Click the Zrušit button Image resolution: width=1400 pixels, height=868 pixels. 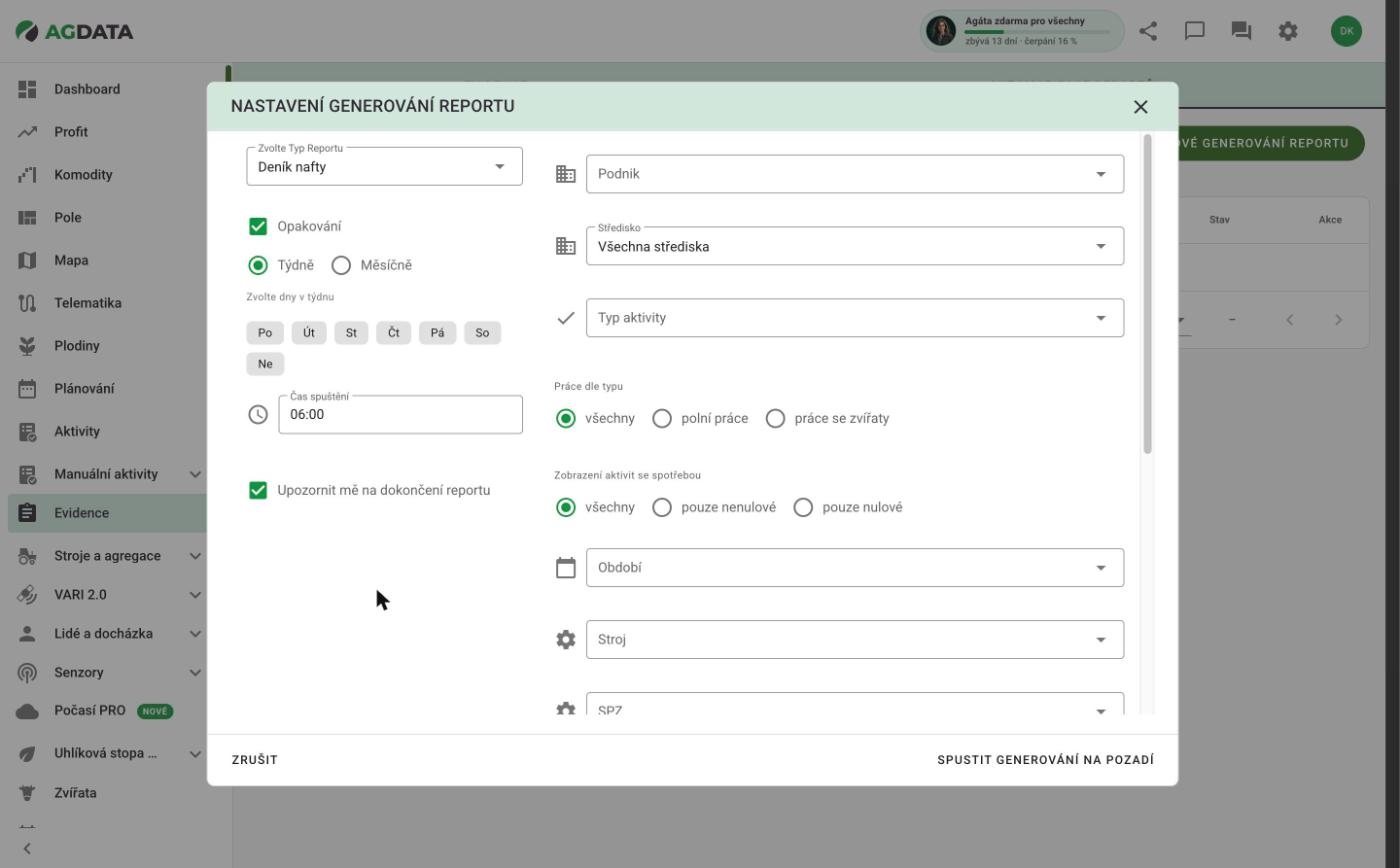(x=255, y=760)
